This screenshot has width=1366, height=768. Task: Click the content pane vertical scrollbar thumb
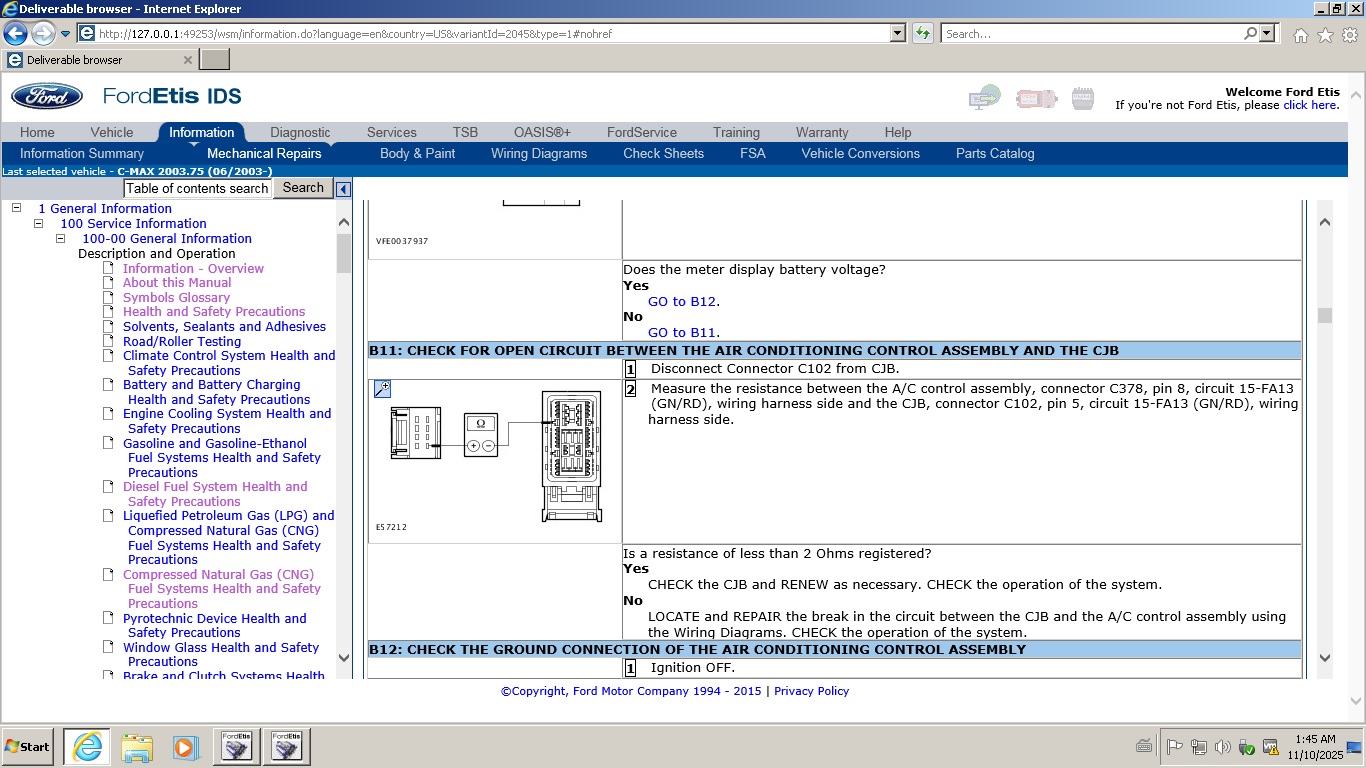(1325, 315)
